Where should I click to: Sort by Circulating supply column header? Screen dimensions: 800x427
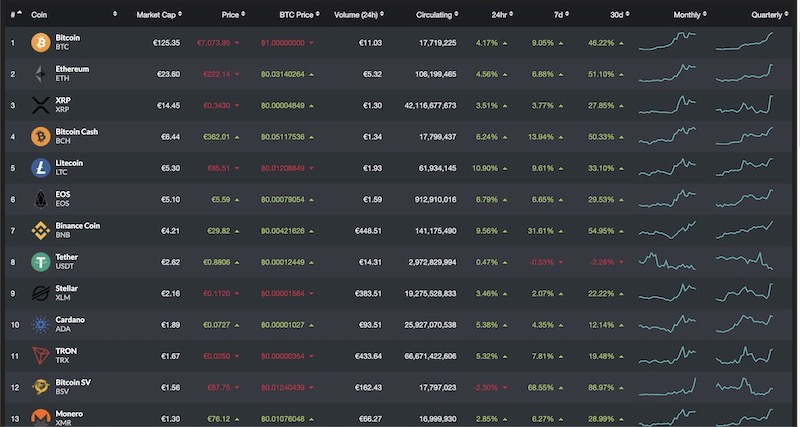[x=435, y=15]
